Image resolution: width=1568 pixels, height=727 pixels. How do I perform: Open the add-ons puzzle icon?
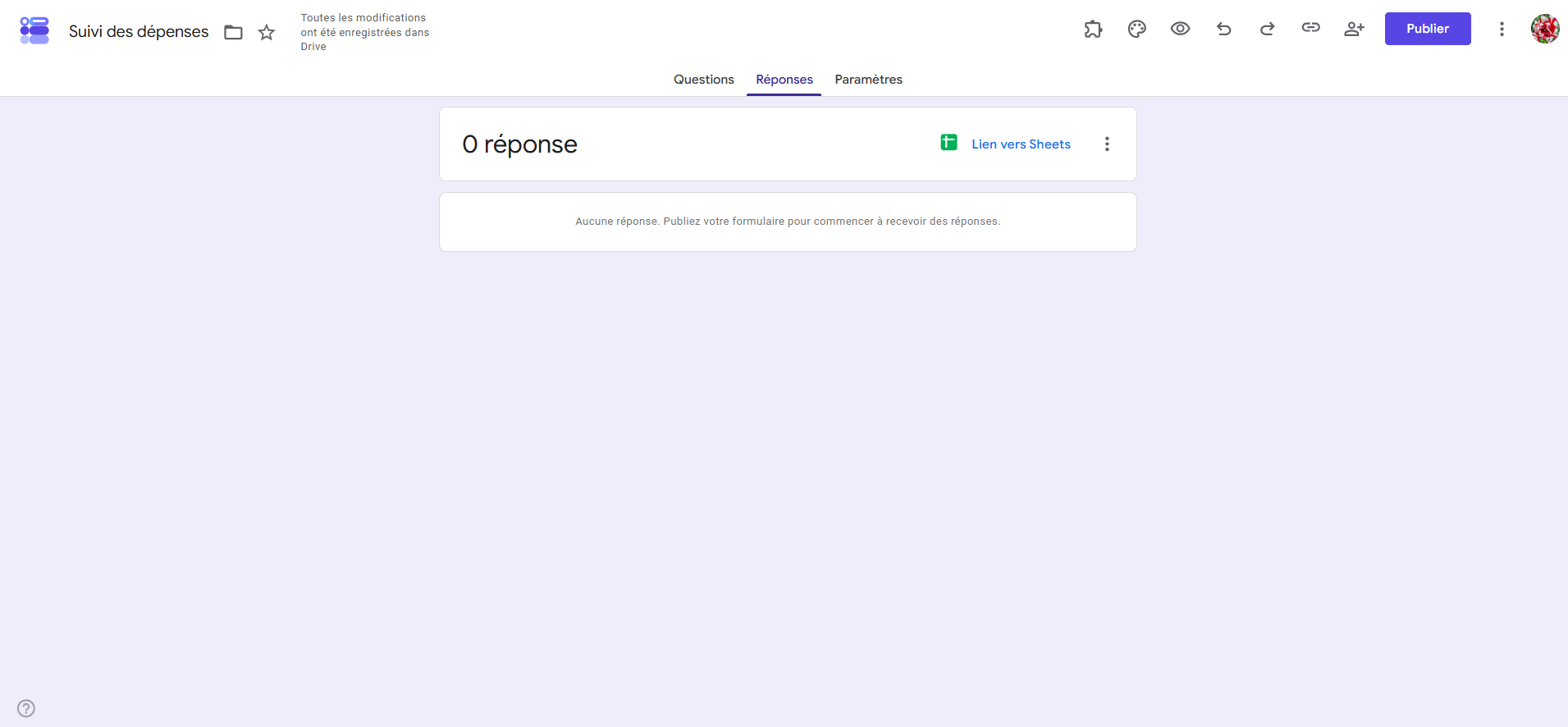pyautogui.click(x=1093, y=29)
